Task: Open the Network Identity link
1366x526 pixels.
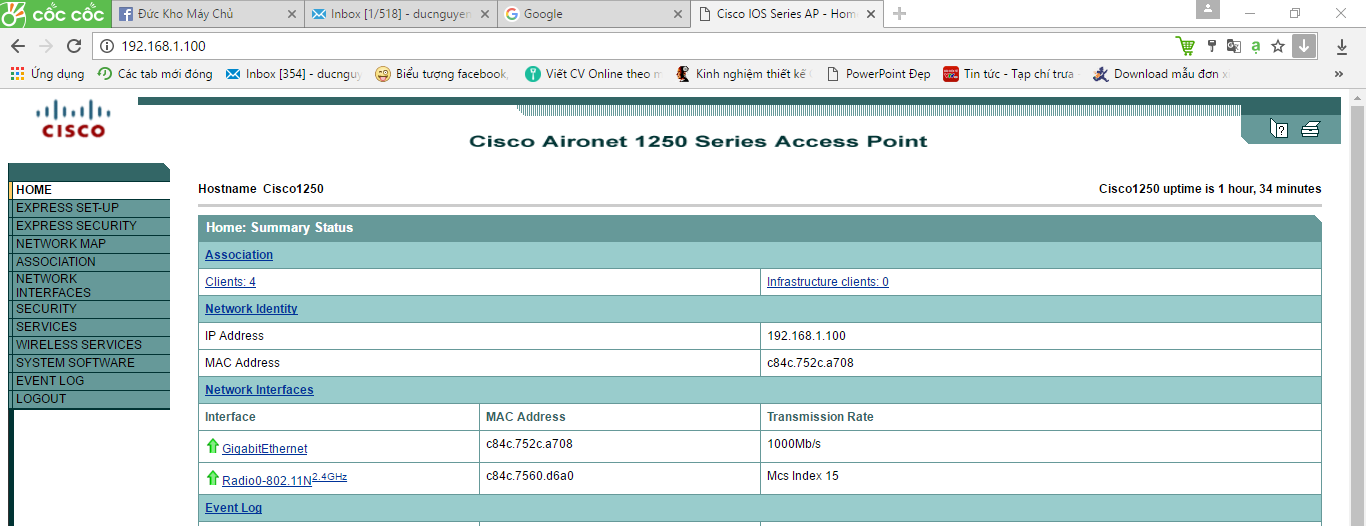Action: 251,309
